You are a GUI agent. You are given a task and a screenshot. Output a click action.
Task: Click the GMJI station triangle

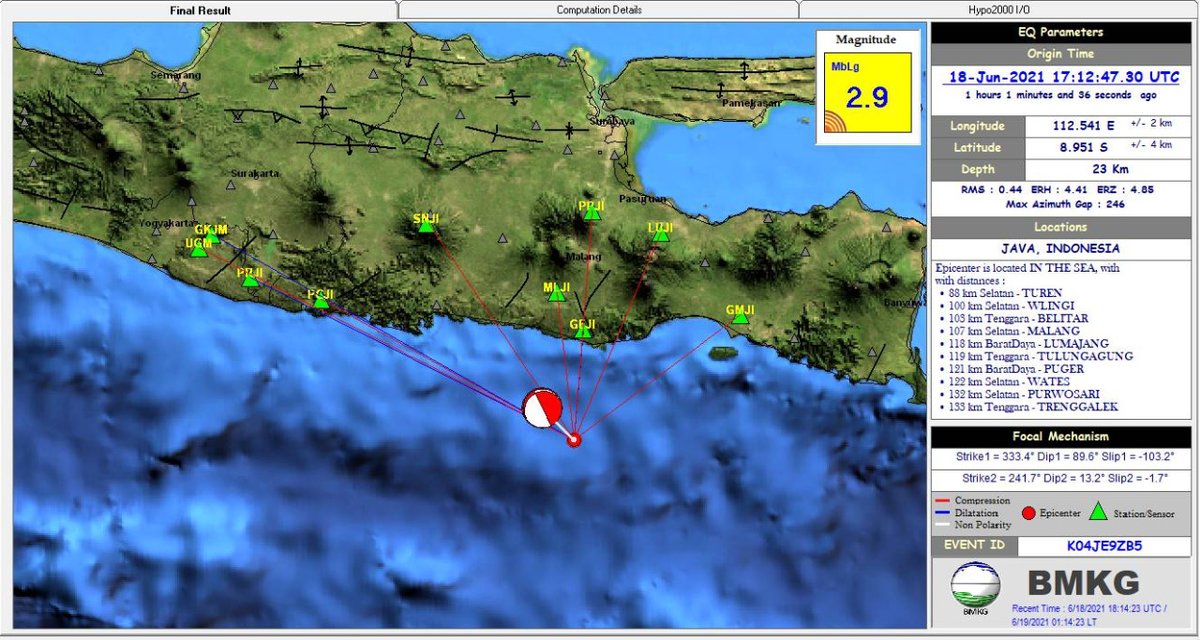coord(739,317)
